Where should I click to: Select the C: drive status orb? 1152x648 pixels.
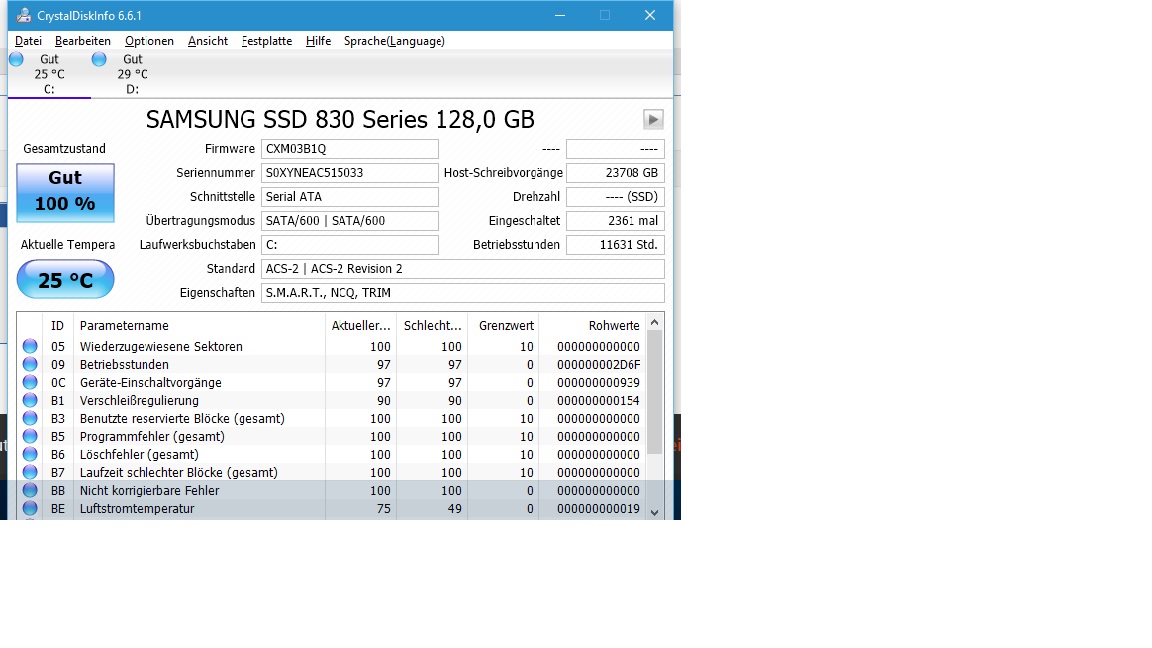(x=16, y=60)
